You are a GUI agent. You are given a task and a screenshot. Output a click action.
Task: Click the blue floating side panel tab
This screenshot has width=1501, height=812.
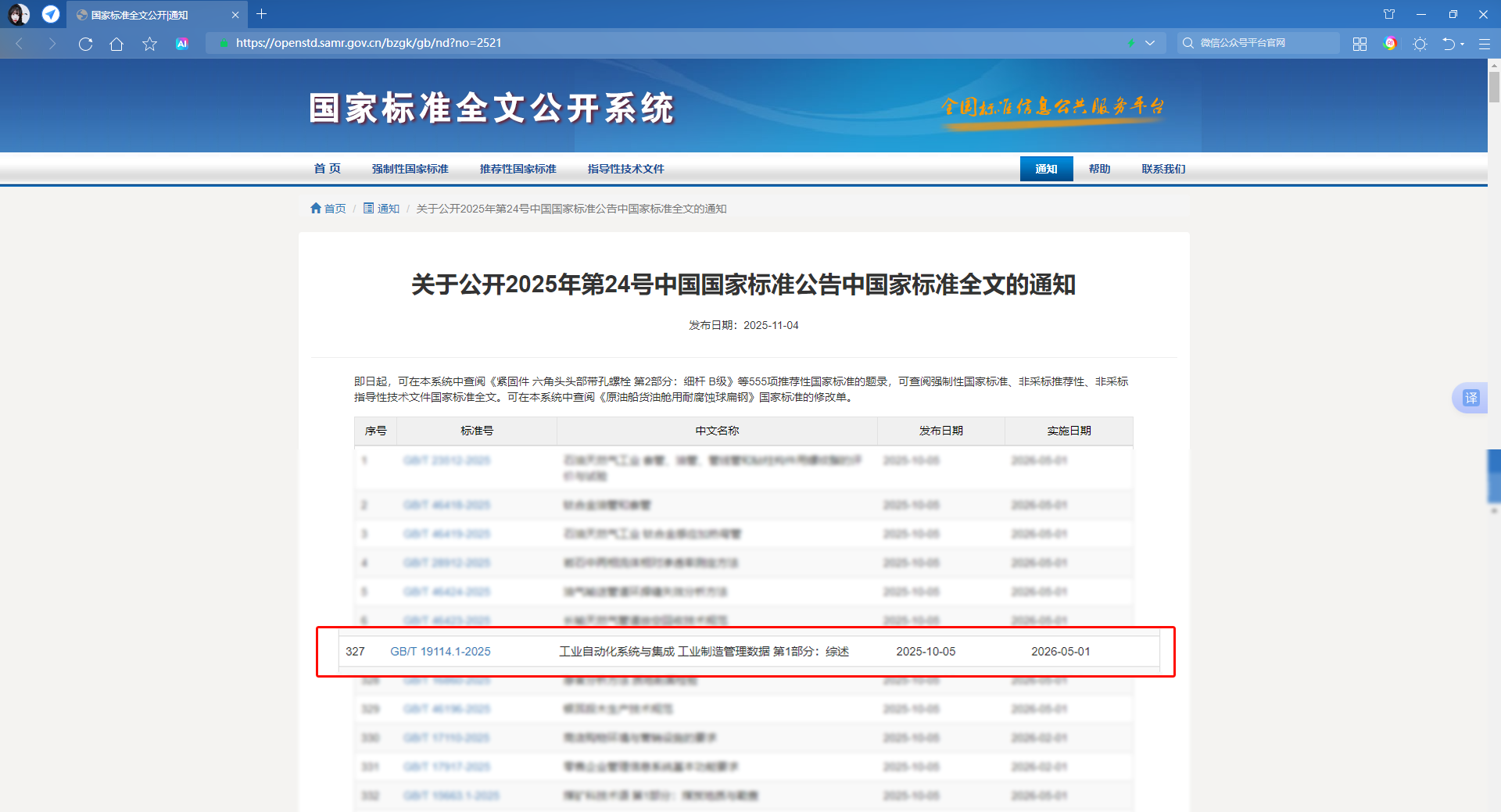pyautogui.click(x=1494, y=476)
